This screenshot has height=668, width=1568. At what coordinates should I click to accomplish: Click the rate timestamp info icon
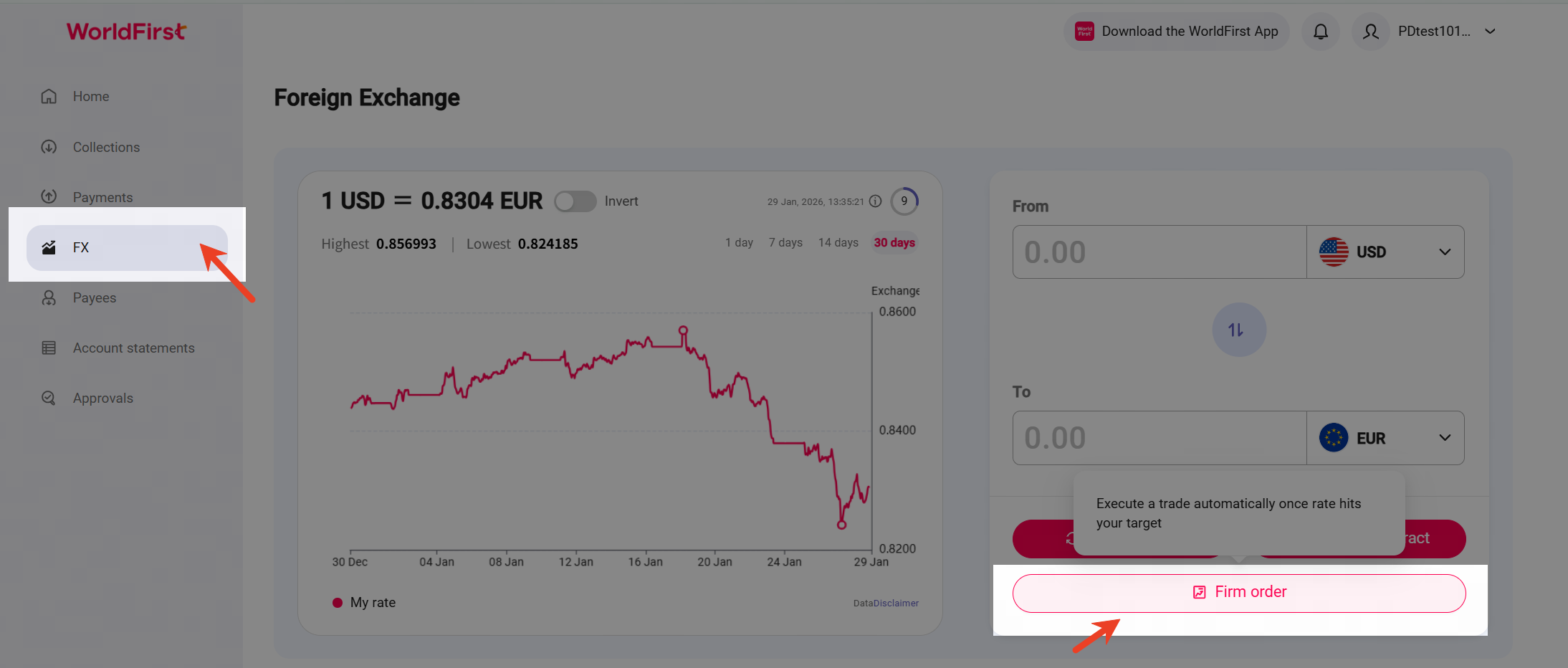[x=875, y=201]
